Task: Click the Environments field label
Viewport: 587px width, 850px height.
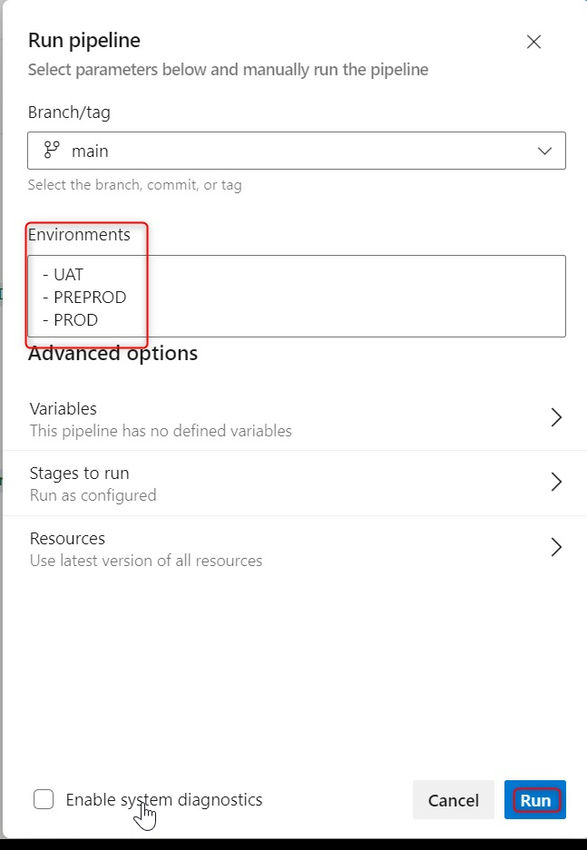Action: tap(79, 235)
